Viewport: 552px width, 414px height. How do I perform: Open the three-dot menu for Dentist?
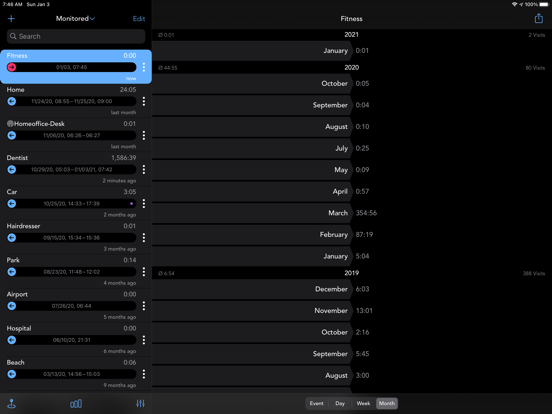pyautogui.click(x=144, y=170)
